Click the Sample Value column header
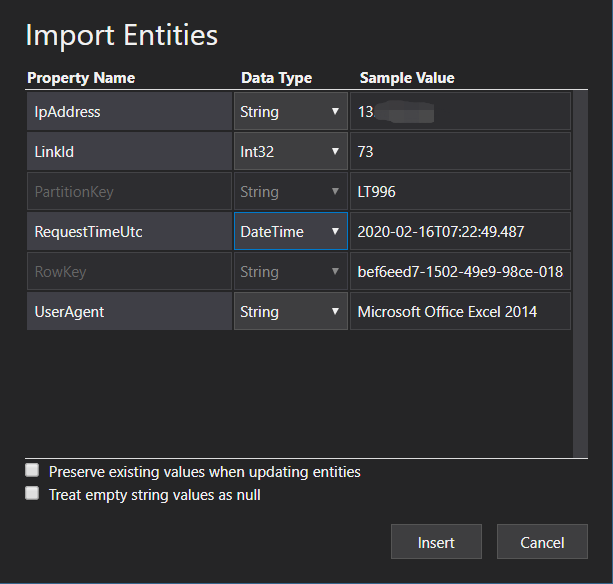613x584 pixels. [x=407, y=78]
